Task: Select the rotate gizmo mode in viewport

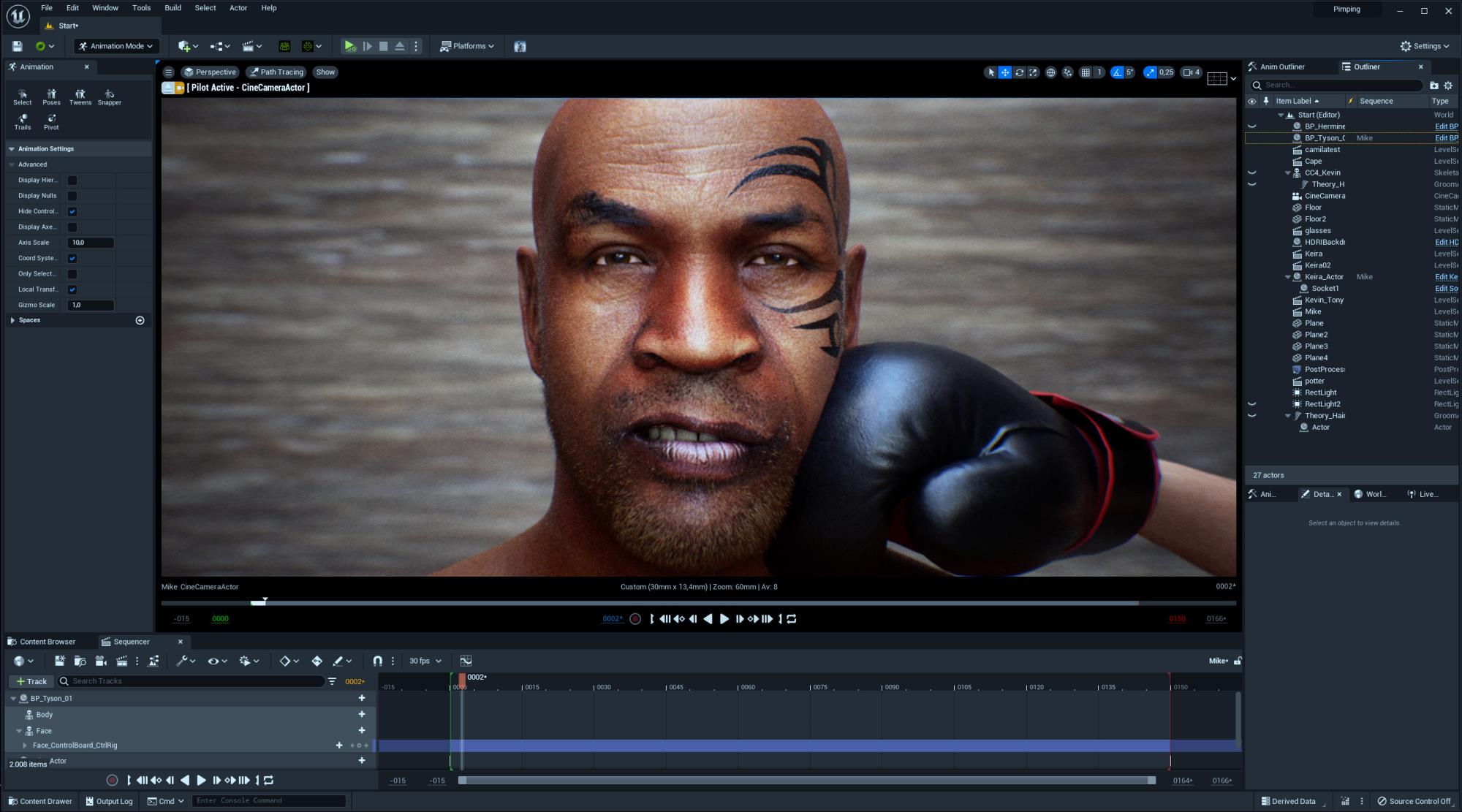Action: tap(1019, 72)
